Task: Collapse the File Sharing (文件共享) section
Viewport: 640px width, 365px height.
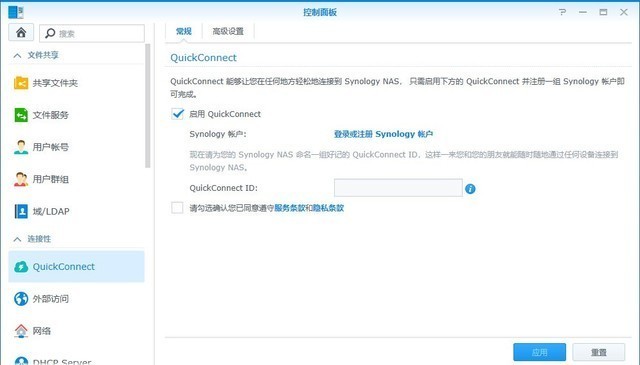Action: (x=17, y=55)
